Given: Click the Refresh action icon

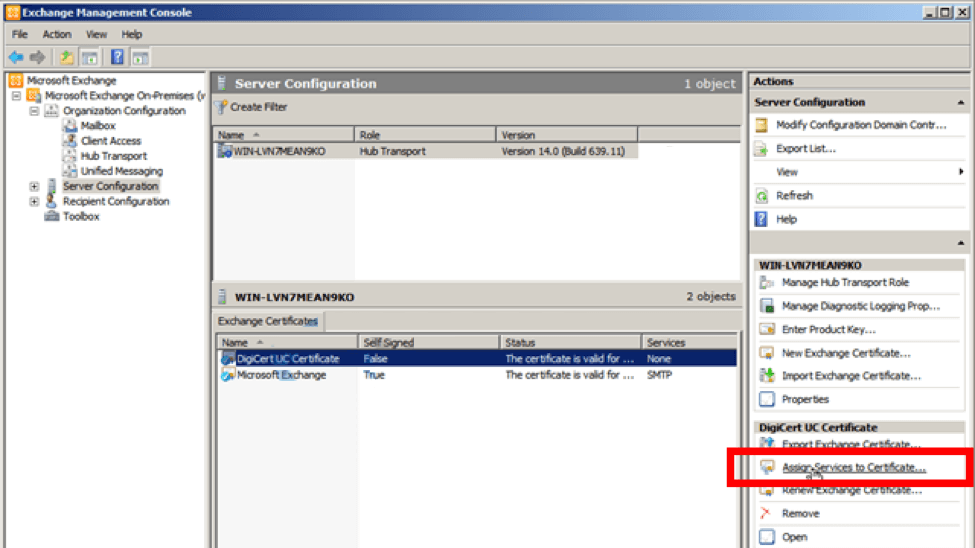Looking at the screenshot, I should pos(762,196).
